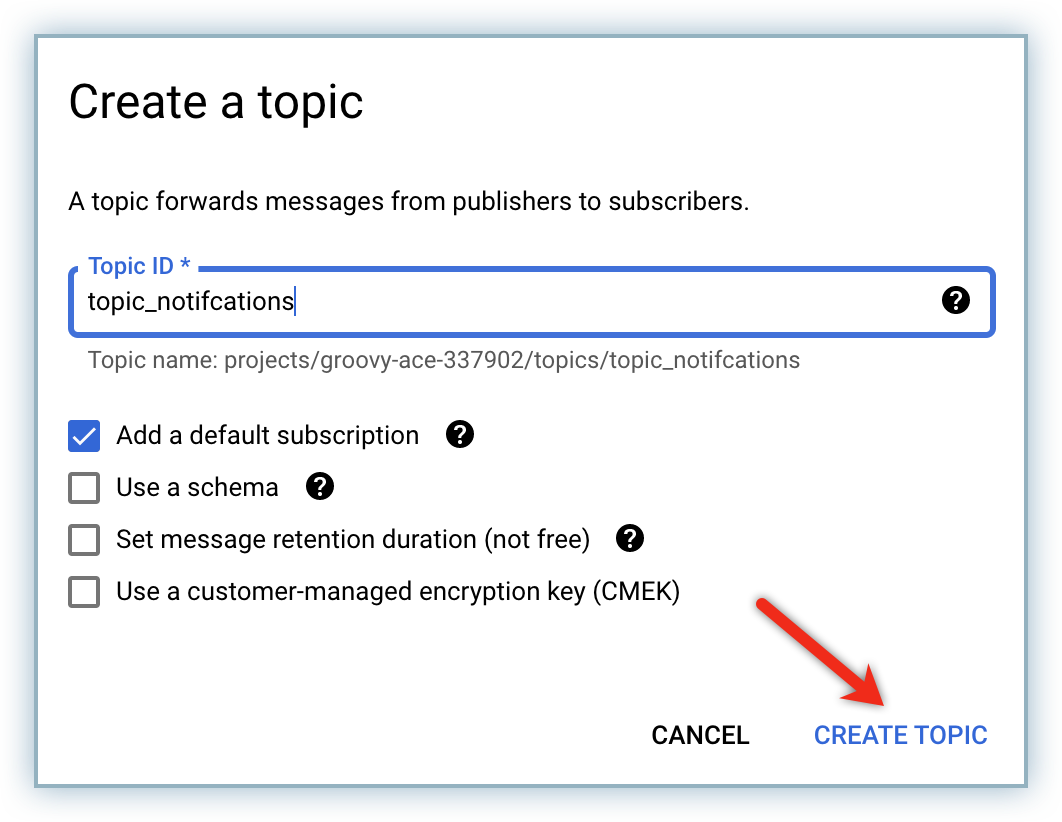Open help icon beside Use a schema
The height and width of the screenshot is (822, 1062).
pyautogui.click(x=319, y=487)
